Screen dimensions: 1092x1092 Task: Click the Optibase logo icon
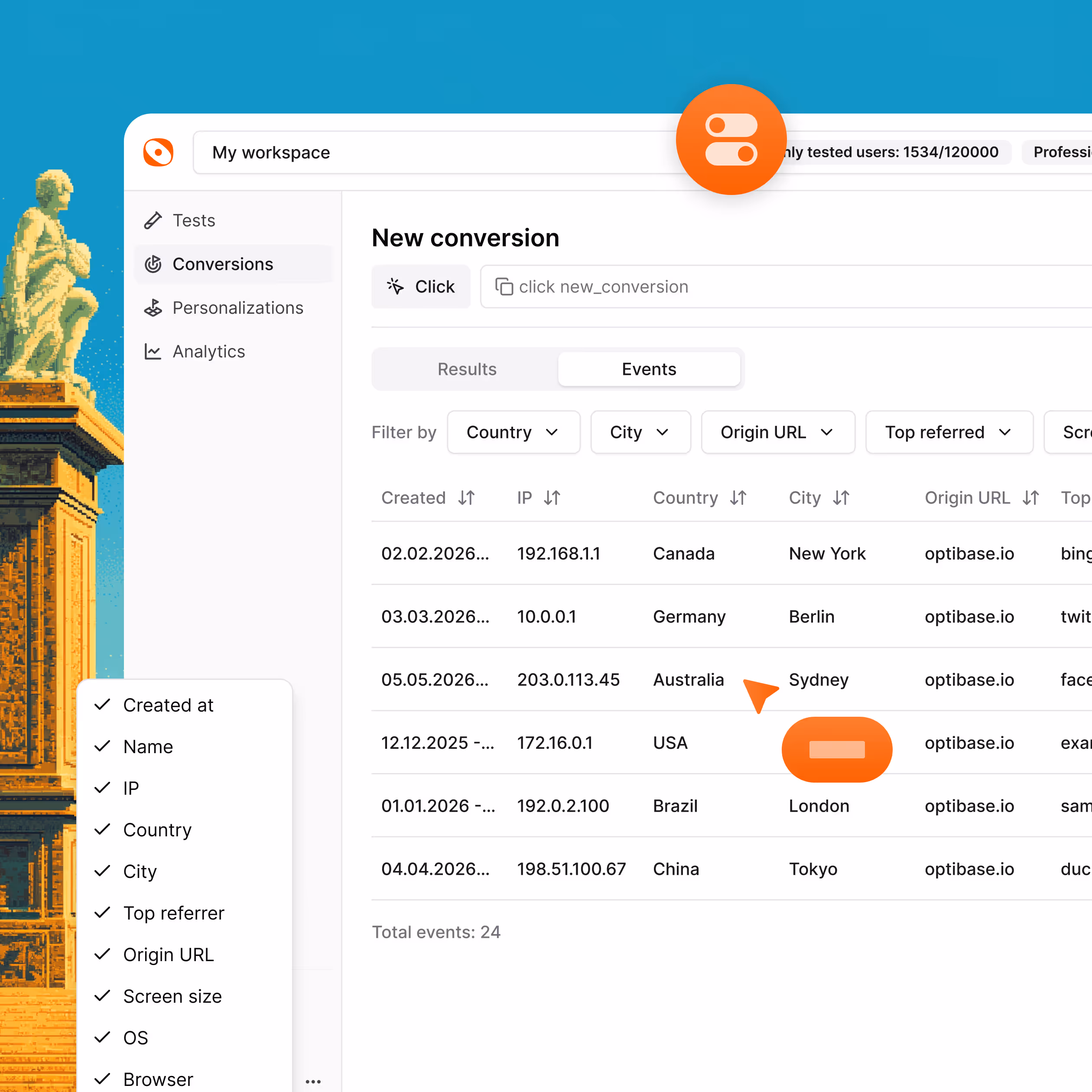[158, 152]
